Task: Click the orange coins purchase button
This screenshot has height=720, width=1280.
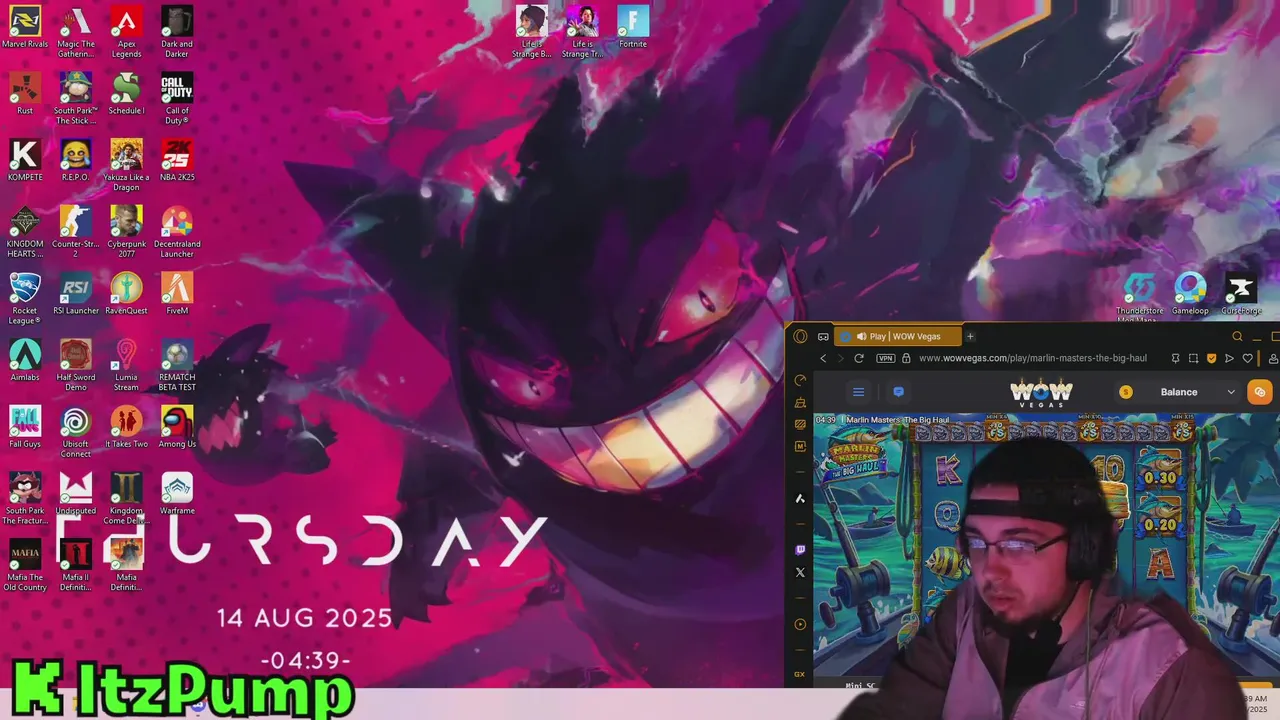Action: point(1260,392)
